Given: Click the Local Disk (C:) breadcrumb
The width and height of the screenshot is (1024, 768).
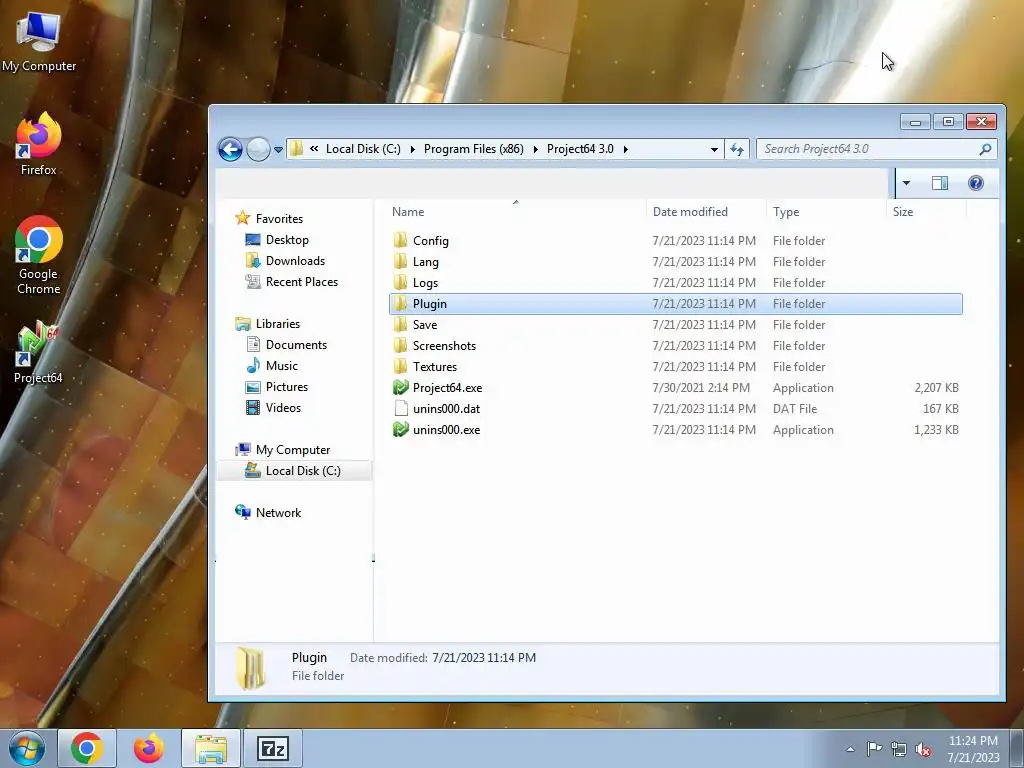Looking at the screenshot, I should coord(363,149).
